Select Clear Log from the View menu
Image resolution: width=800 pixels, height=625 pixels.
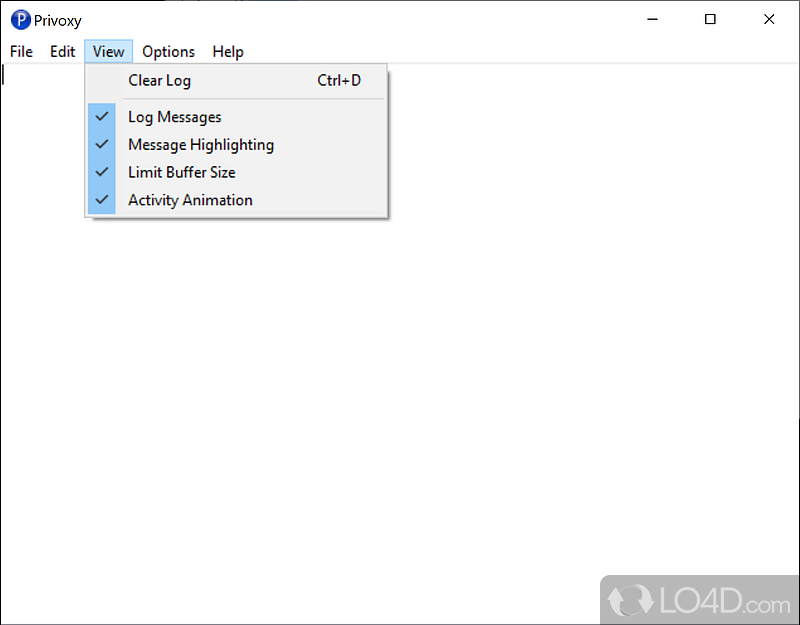tap(159, 81)
